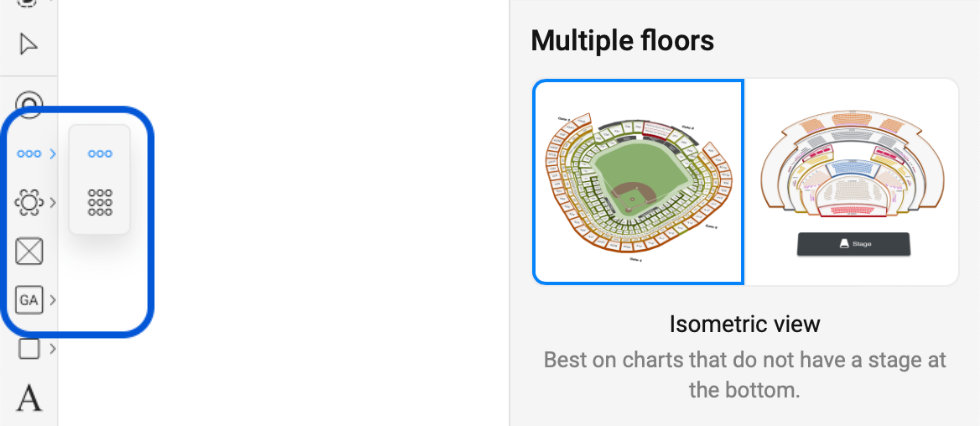
Task: Choose the isometric stadium view thumbnail
Action: [638, 181]
